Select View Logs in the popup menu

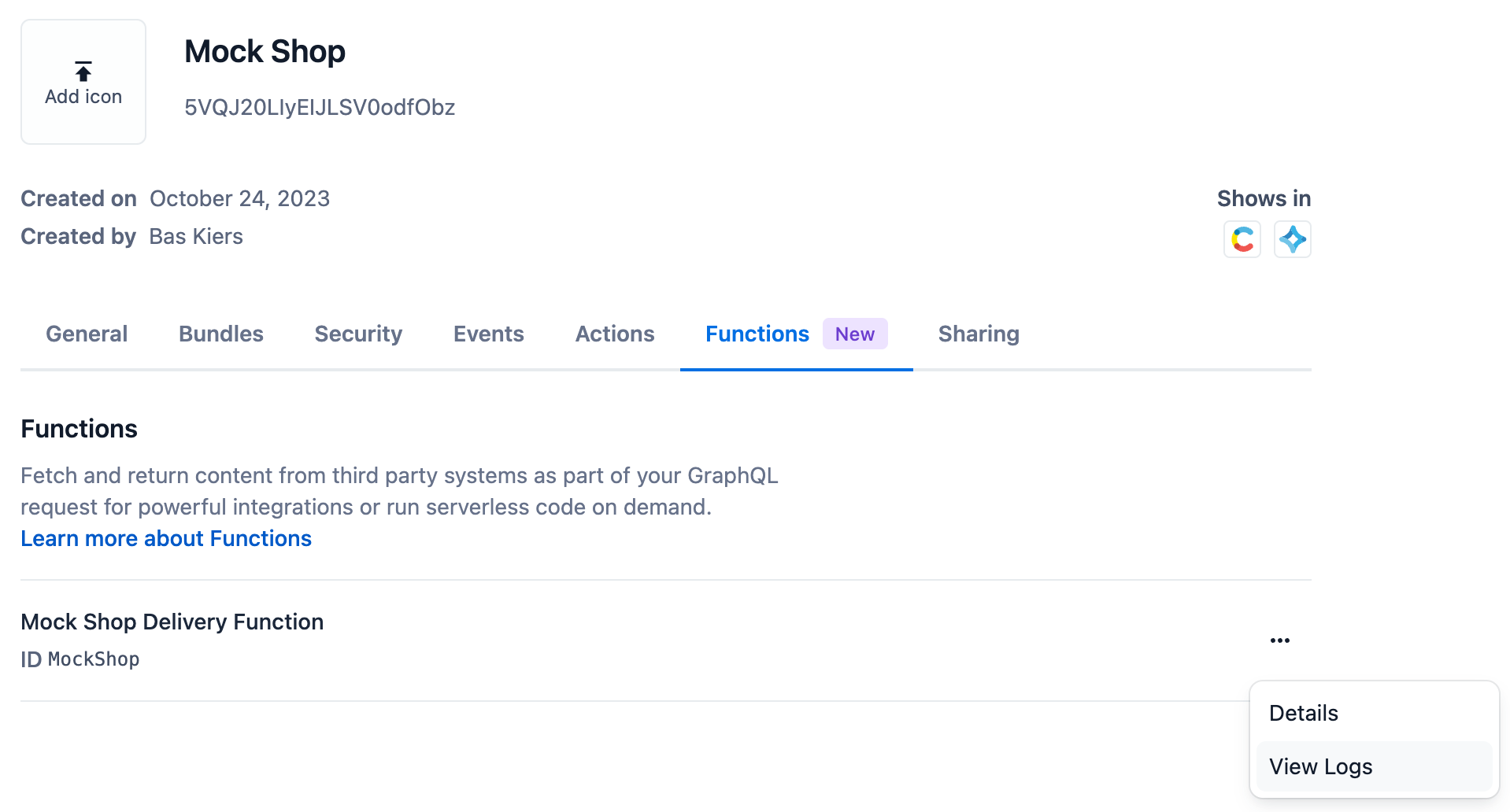[x=1320, y=766]
